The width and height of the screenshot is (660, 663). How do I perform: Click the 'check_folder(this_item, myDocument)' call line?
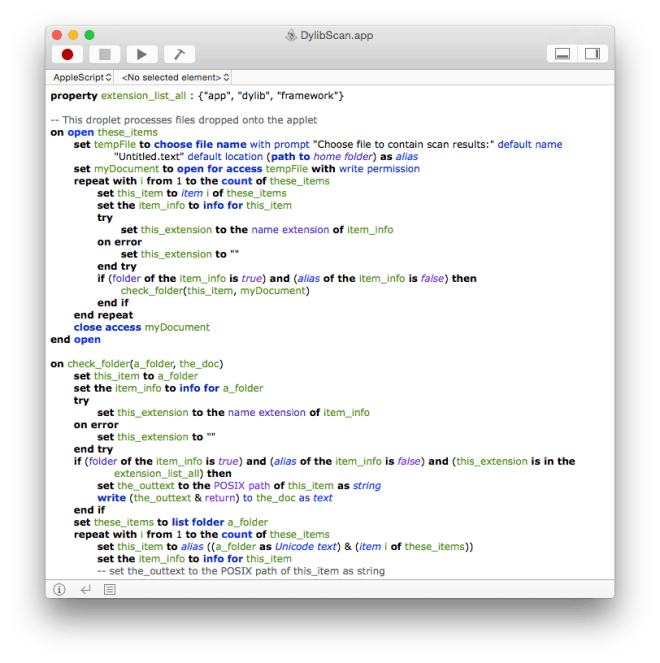(x=215, y=291)
